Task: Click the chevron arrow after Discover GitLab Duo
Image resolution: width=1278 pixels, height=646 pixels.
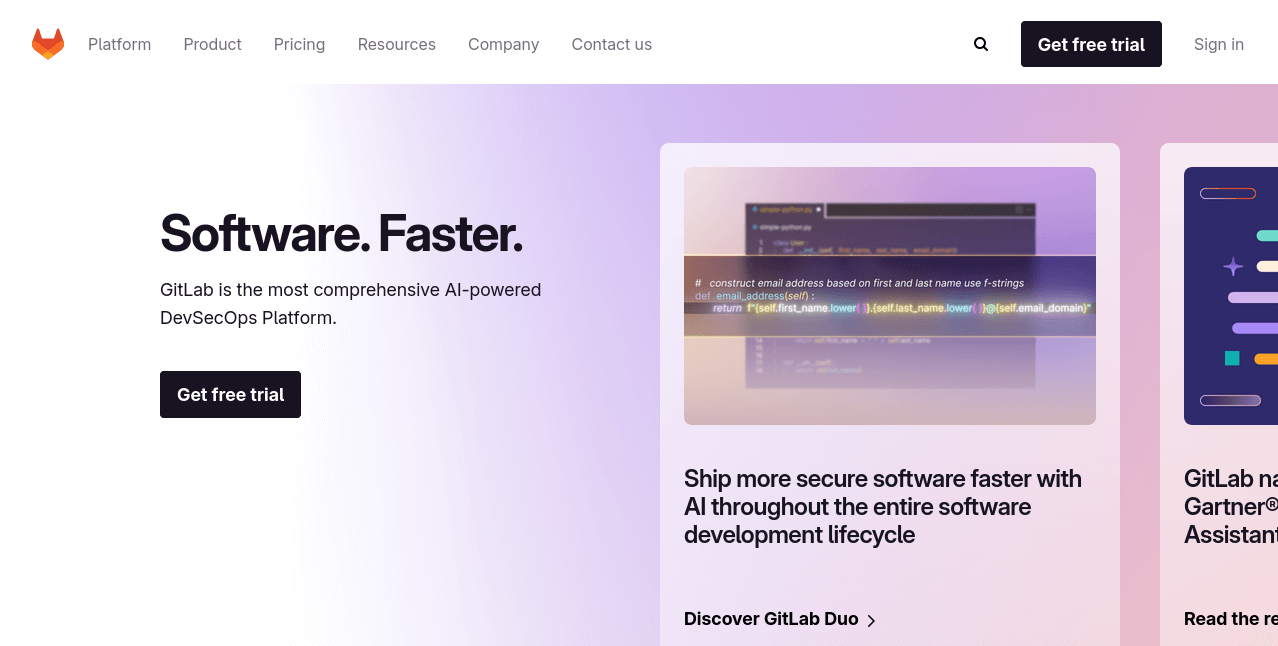Action: (x=871, y=620)
